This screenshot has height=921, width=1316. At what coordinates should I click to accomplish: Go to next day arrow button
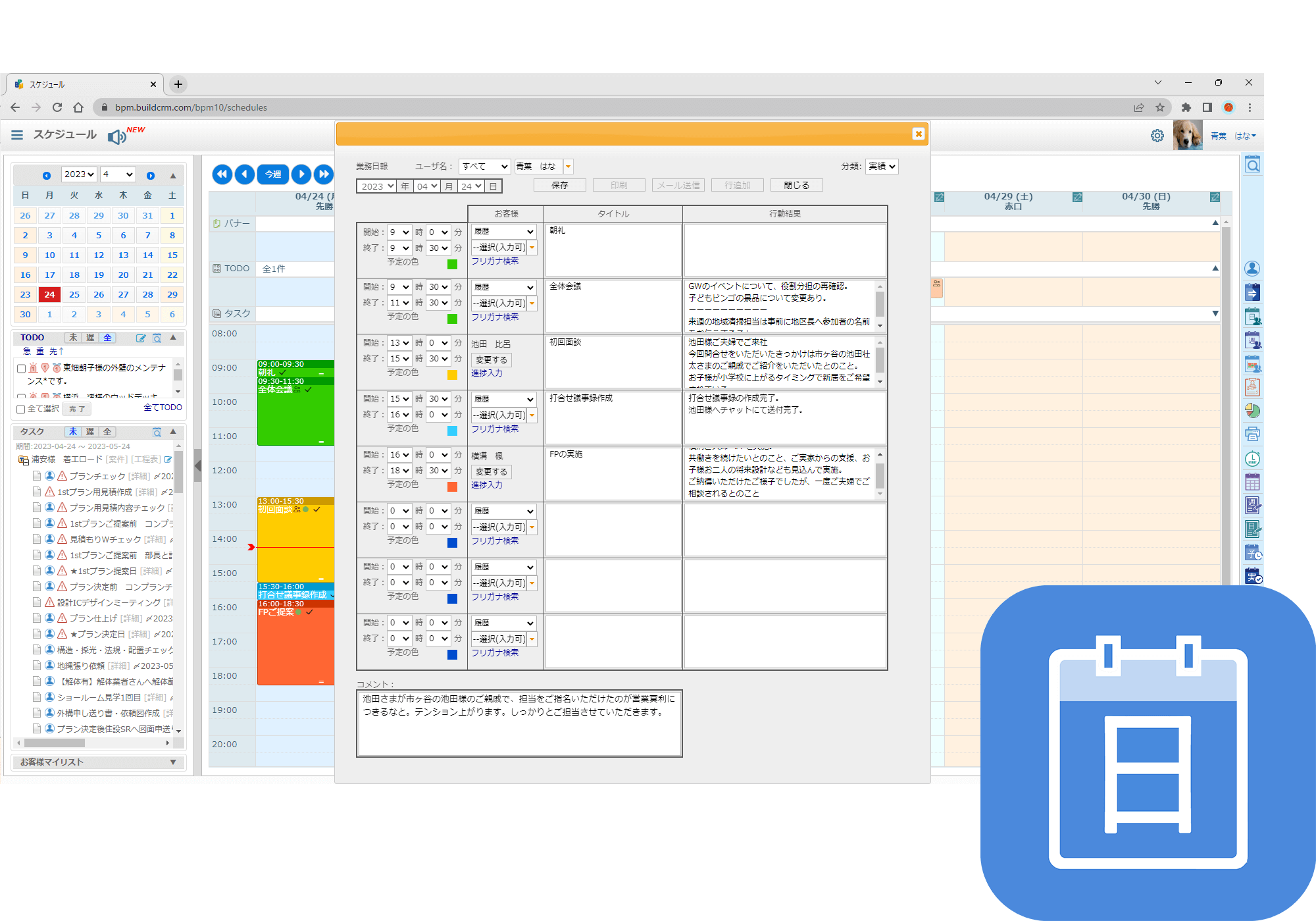(301, 174)
